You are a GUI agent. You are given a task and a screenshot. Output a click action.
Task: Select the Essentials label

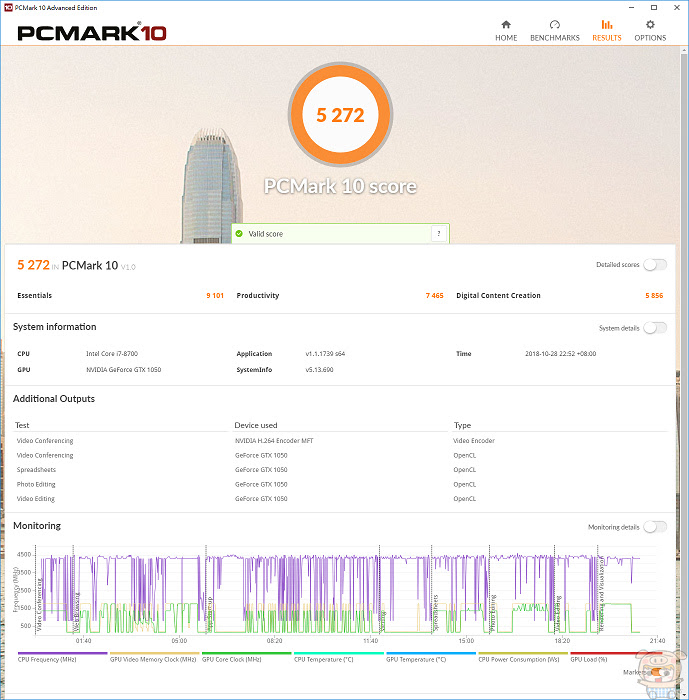[x=34, y=296]
